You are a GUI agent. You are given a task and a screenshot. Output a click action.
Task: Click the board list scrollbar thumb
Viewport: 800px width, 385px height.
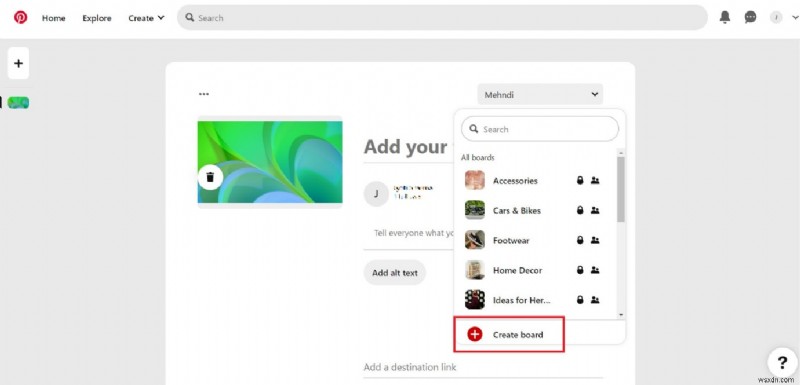tap(620, 189)
